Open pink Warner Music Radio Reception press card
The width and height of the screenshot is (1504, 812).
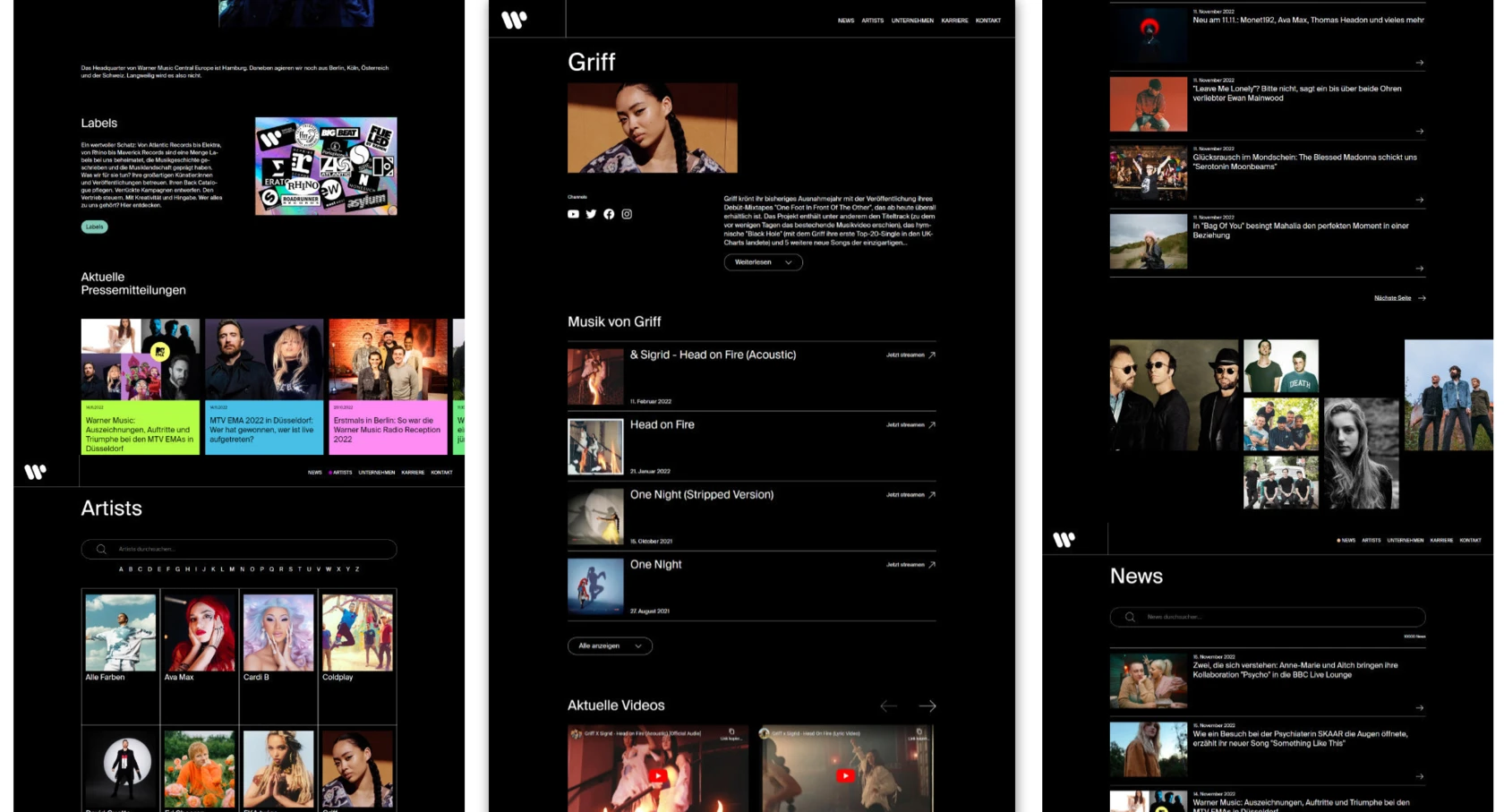(388, 387)
